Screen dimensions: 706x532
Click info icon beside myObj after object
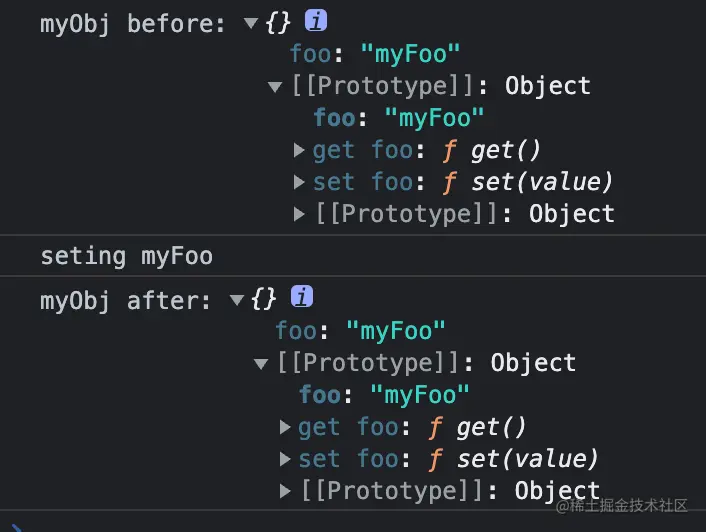[x=301, y=297]
